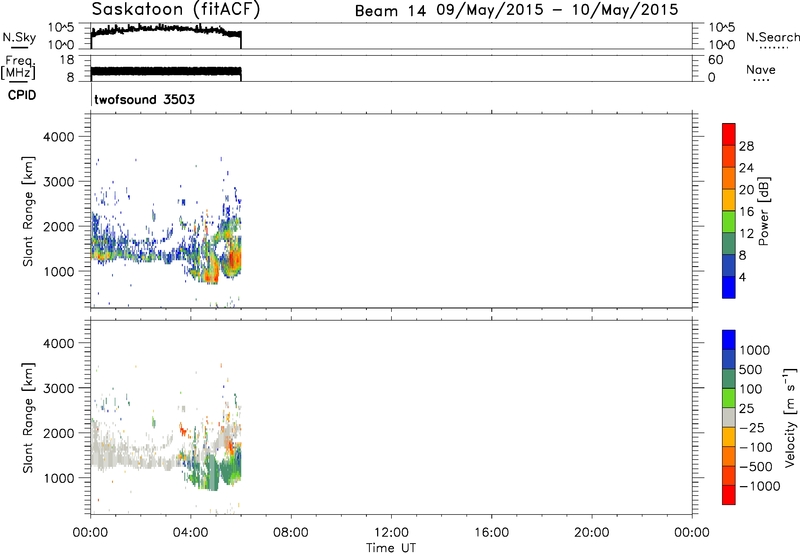Viewport: 800px width, 554px height.
Task: Click the "Velocity [m s⁻¹]" color bar title
Action: click(790, 417)
